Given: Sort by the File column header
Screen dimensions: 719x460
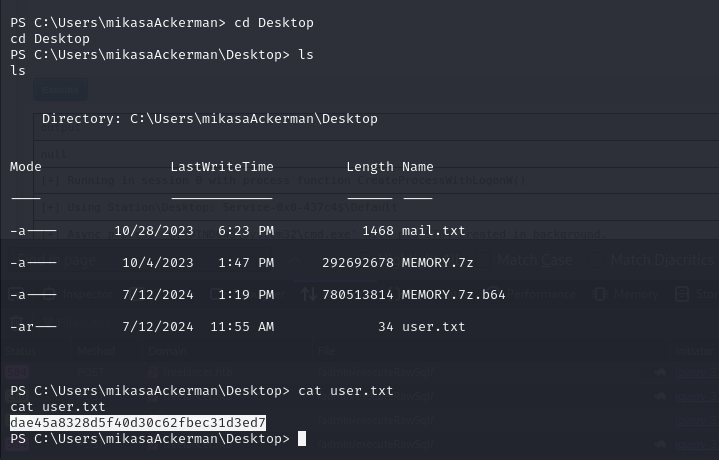Looking at the screenshot, I should (x=326, y=351).
